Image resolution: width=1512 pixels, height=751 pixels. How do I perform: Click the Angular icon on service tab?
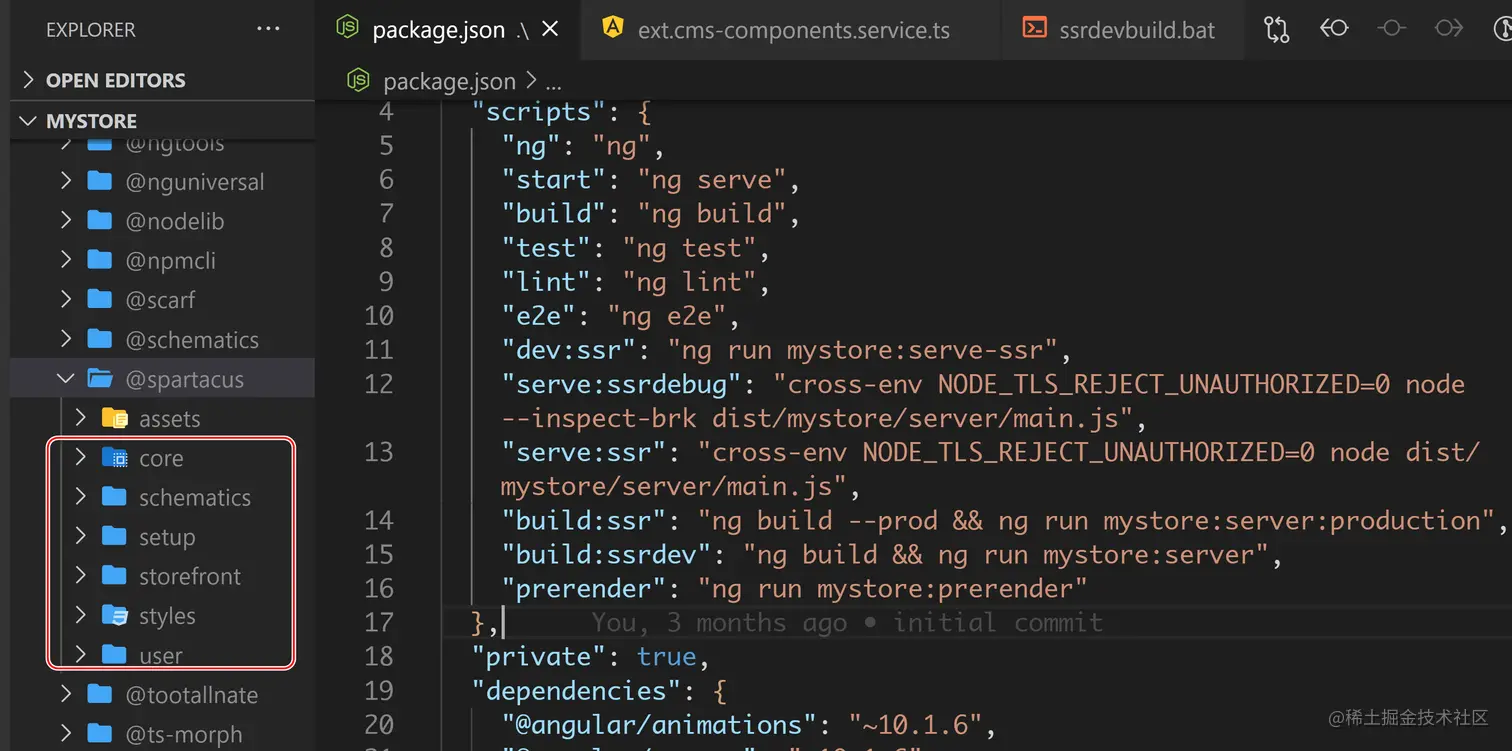[x=612, y=28]
